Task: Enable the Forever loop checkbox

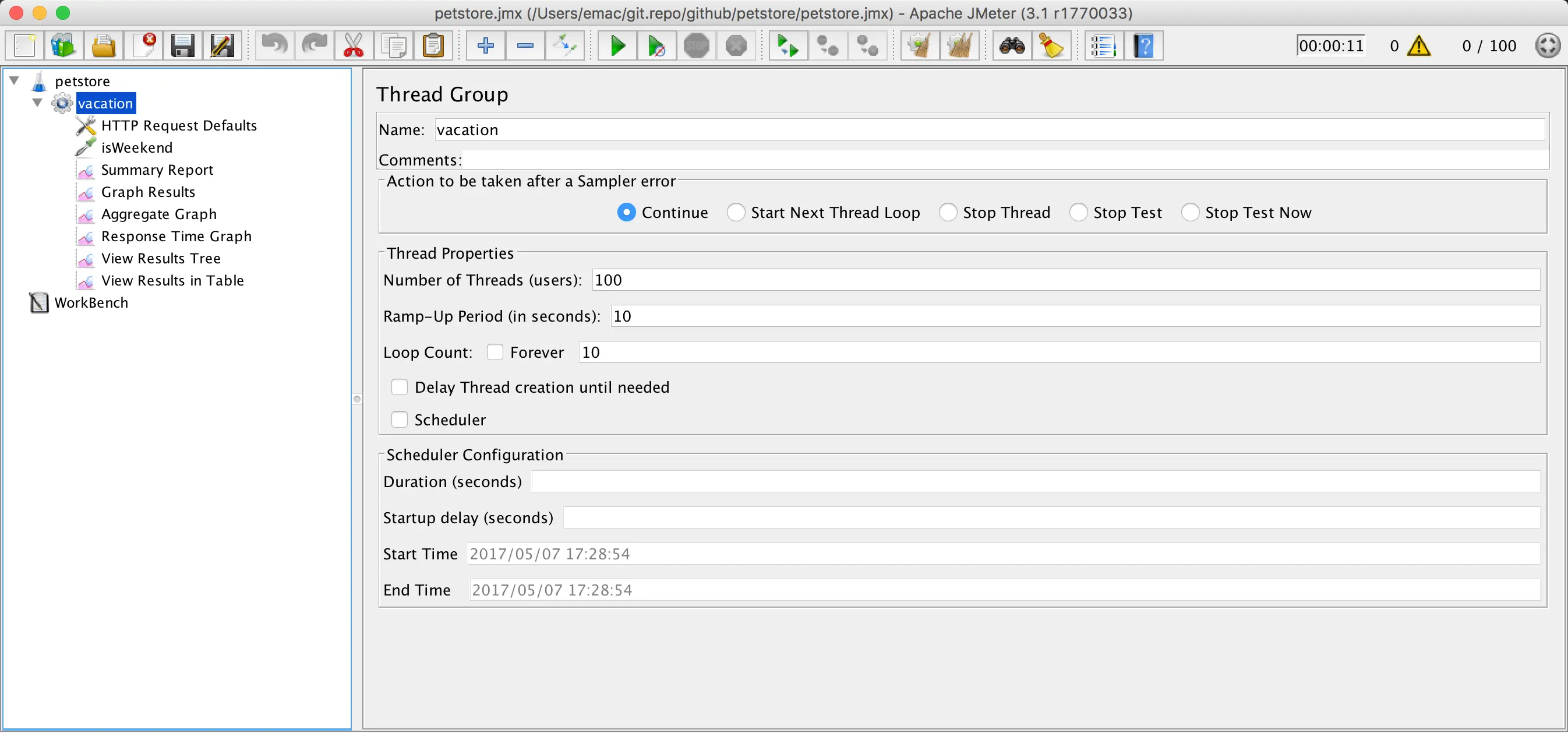Action: pyautogui.click(x=495, y=353)
